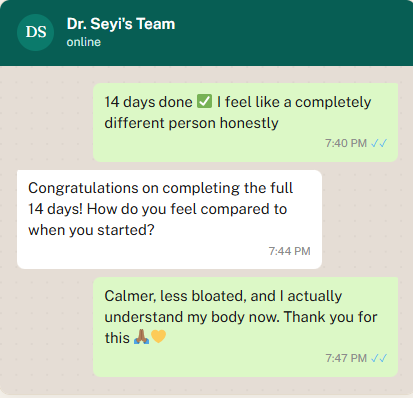Click the 7:47 PM timestamp
This screenshot has width=413, height=398.
click(x=346, y=358)
